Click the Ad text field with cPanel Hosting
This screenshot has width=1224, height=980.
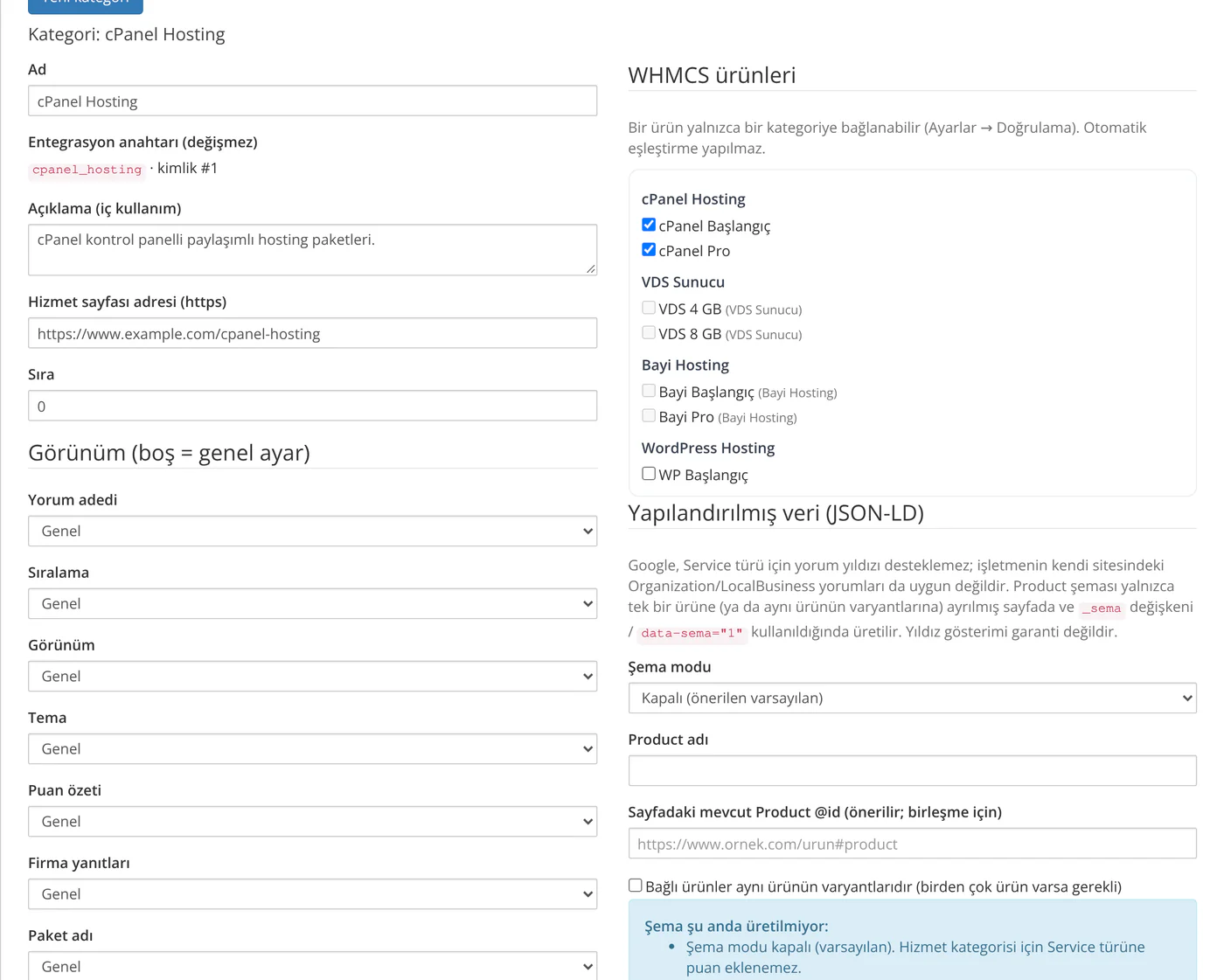click(313, 101)
